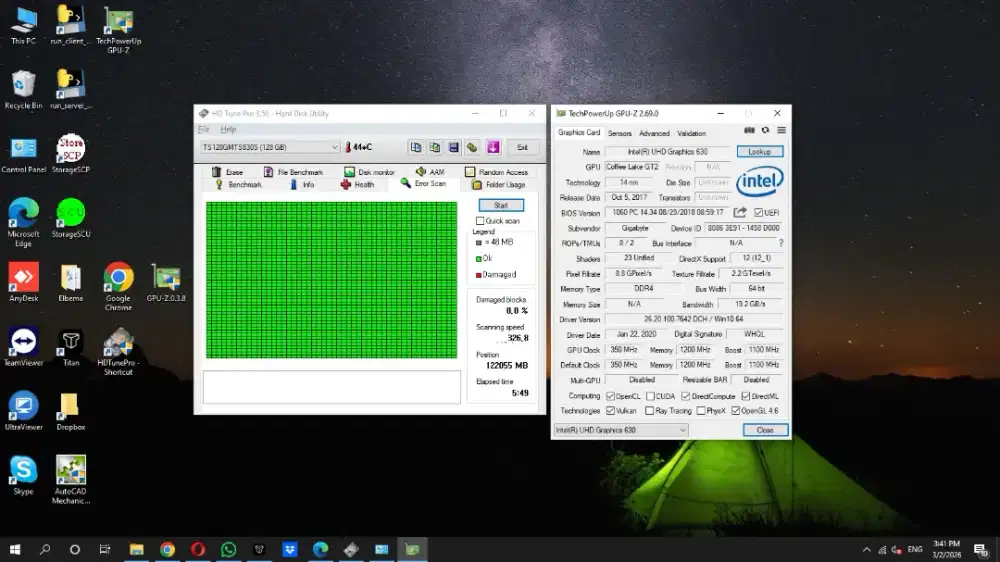Toggle the Vulkan checkbox
This screenshot has height=562, width=1000.
point(610,411)
